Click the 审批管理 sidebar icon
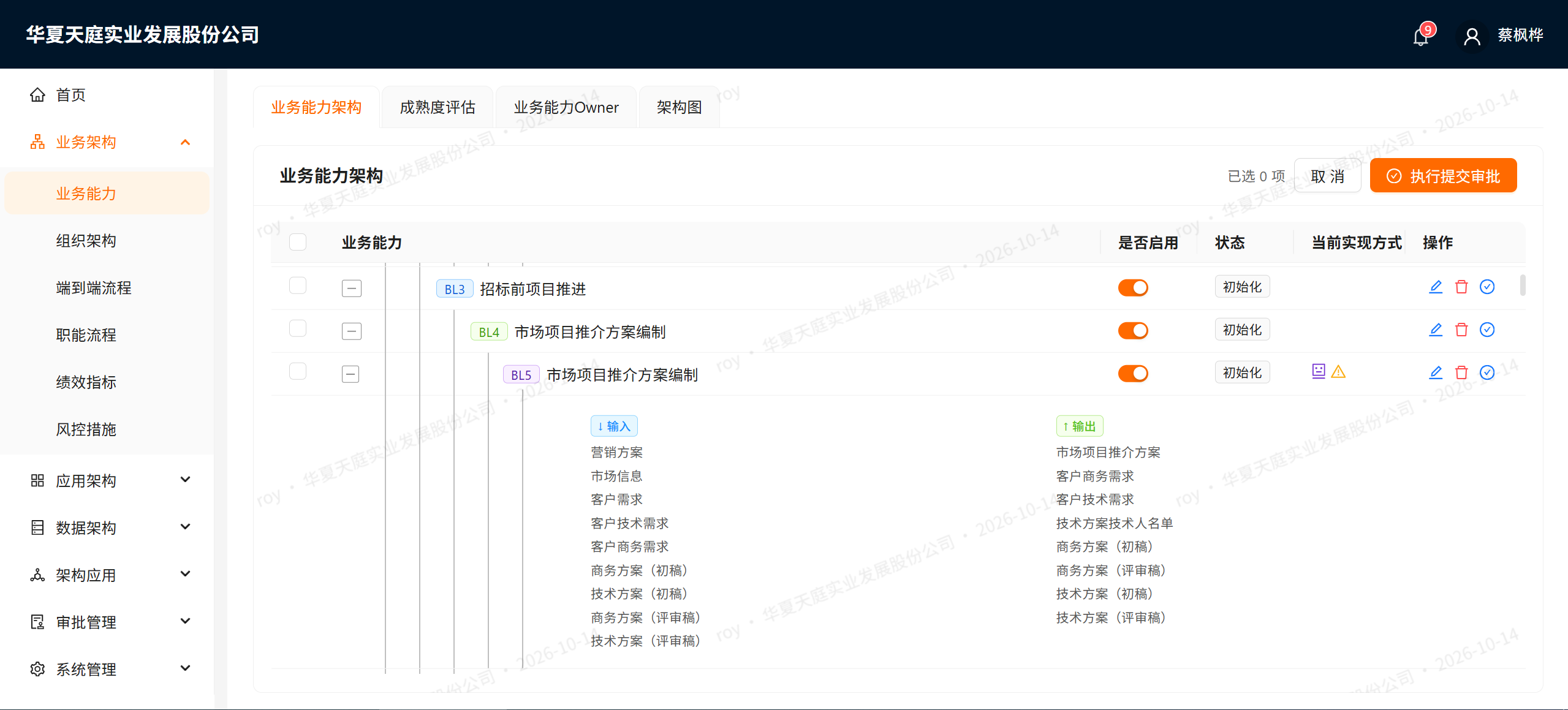The image size is (1568, 710). pos(37,622)
